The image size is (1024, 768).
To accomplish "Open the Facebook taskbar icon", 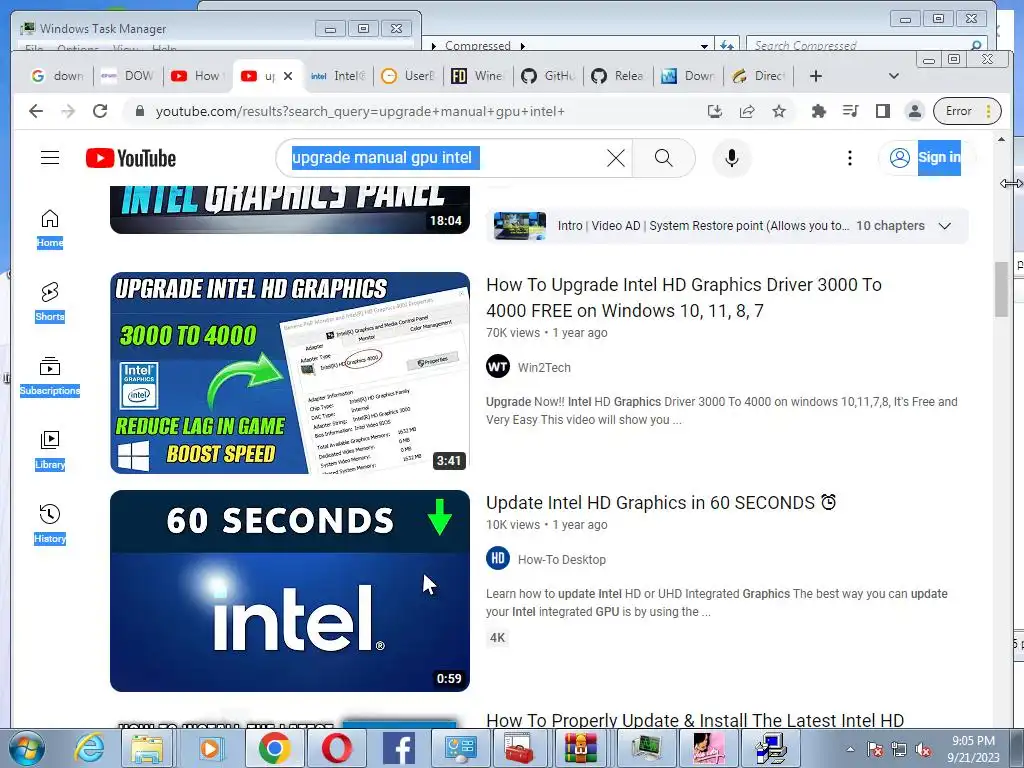I will click(399, 748).
